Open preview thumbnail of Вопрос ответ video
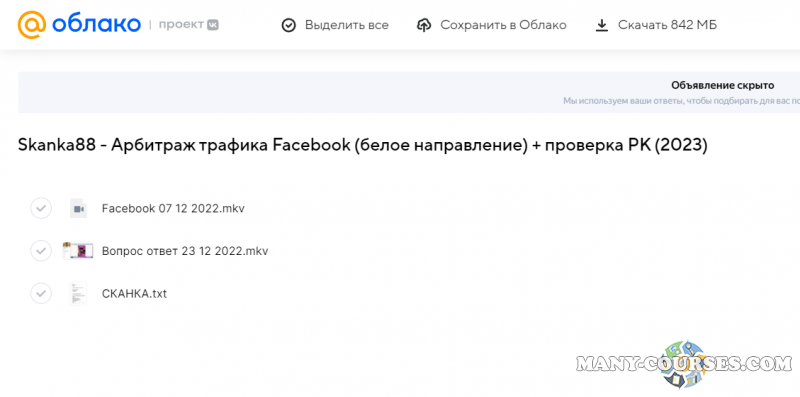This screenshot has width=800, height=397. [x=78, y=251]
